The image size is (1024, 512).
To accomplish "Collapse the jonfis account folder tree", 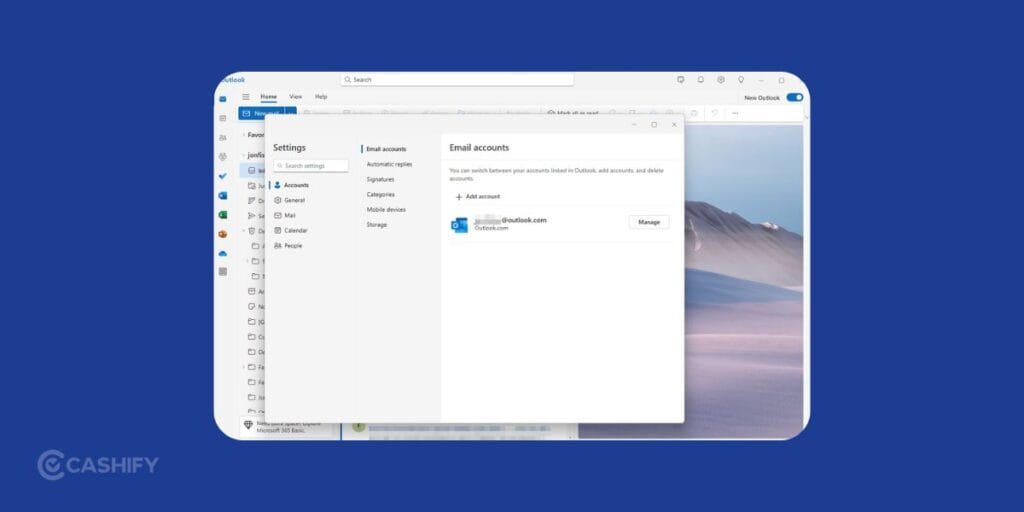I will pos(244,155).
